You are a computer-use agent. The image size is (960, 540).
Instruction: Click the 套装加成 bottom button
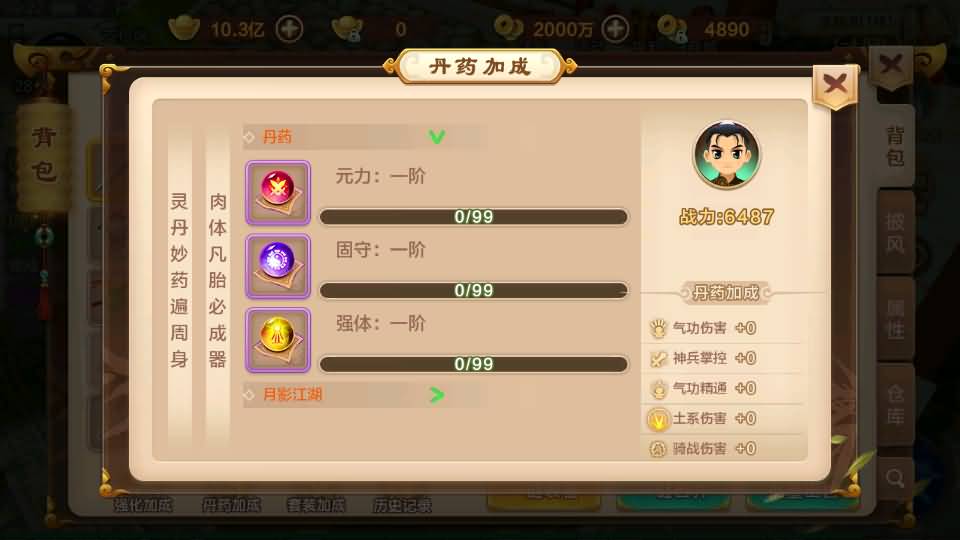click(316, 505)
